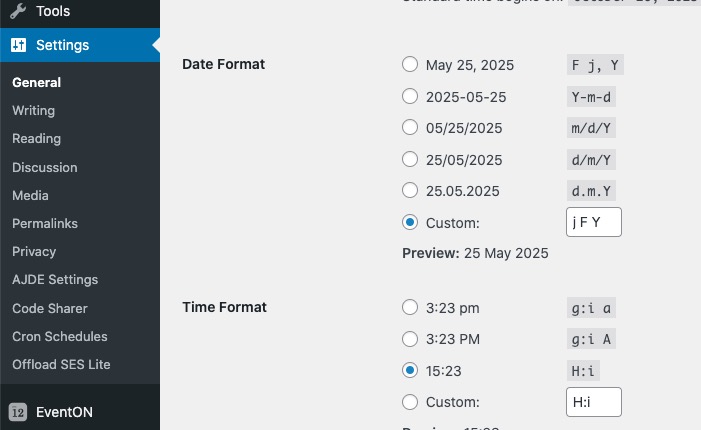Choose the 2025-05-25 date format option
Screen dimensions: 701x430
[x=410, y=96]
